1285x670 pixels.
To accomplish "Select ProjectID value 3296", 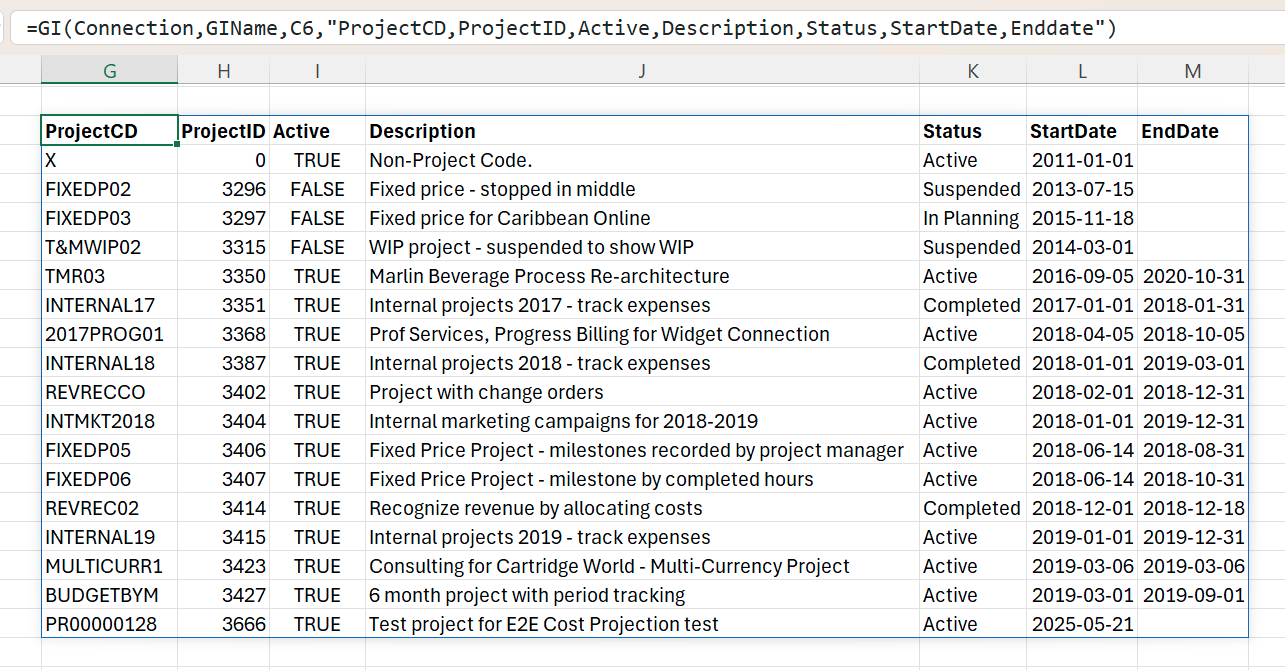I will coord(224,189).
